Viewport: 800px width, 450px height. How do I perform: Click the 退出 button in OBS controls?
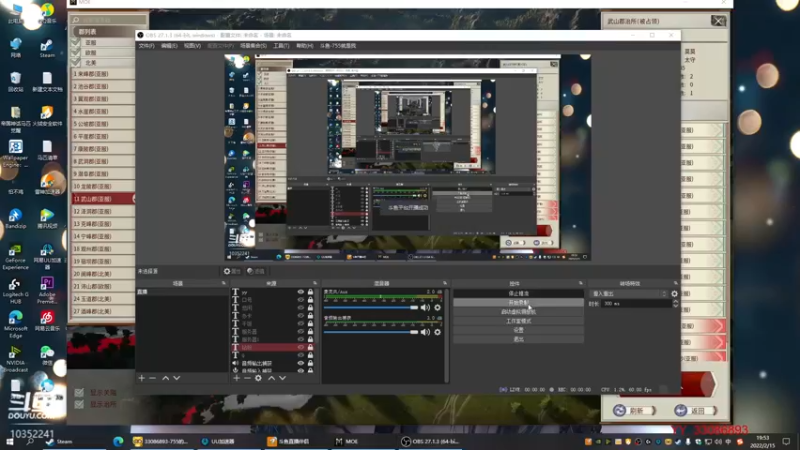click(x=518, y=339)
